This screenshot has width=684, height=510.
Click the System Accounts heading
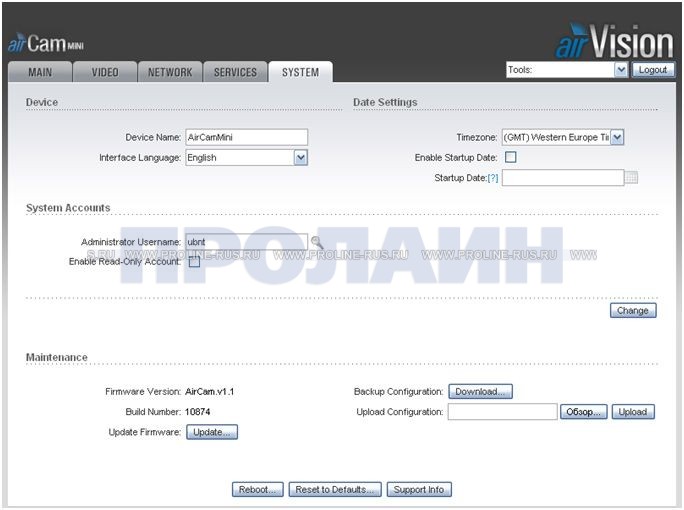coord(68,208)
